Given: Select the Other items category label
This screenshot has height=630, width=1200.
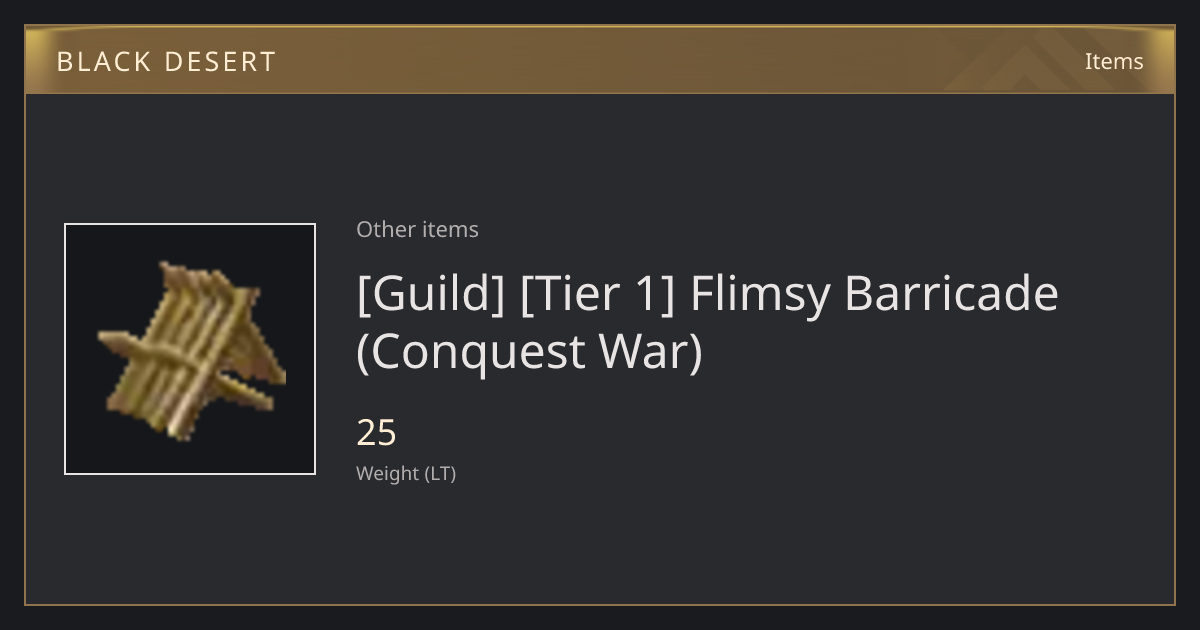Looking at the screenshot, I should click(x=417, y=229).
